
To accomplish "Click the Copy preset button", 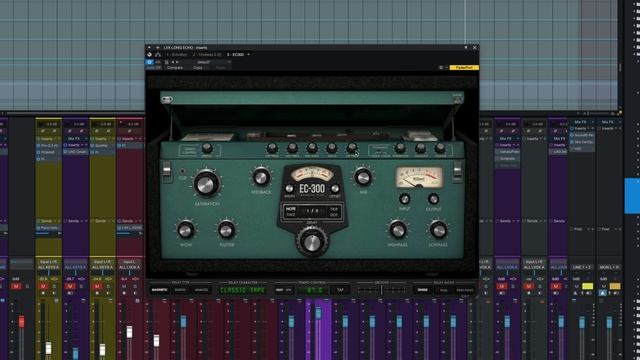I will point(198,68).
